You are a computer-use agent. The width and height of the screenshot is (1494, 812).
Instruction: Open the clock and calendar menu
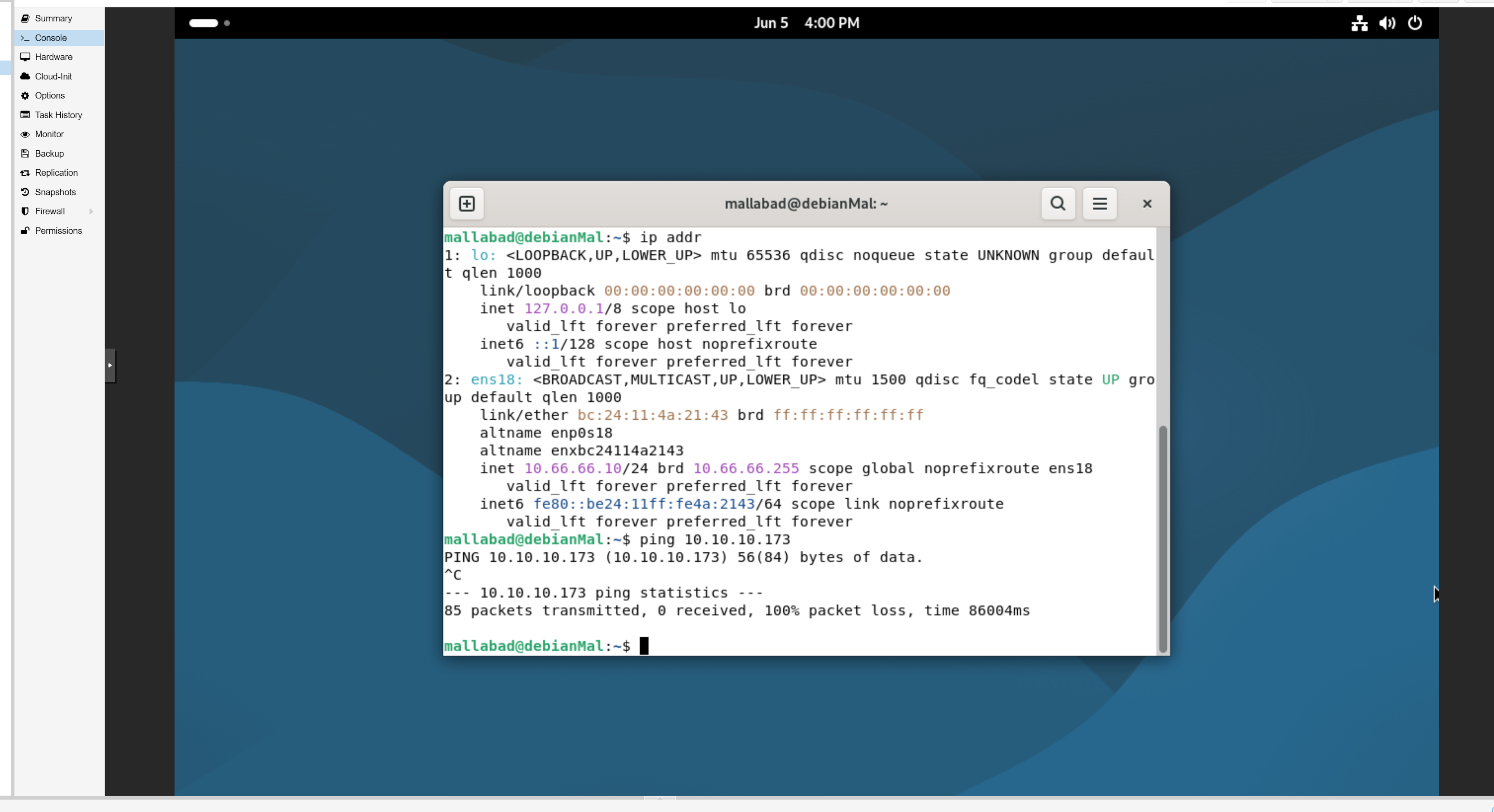click(x=806, y=23)
